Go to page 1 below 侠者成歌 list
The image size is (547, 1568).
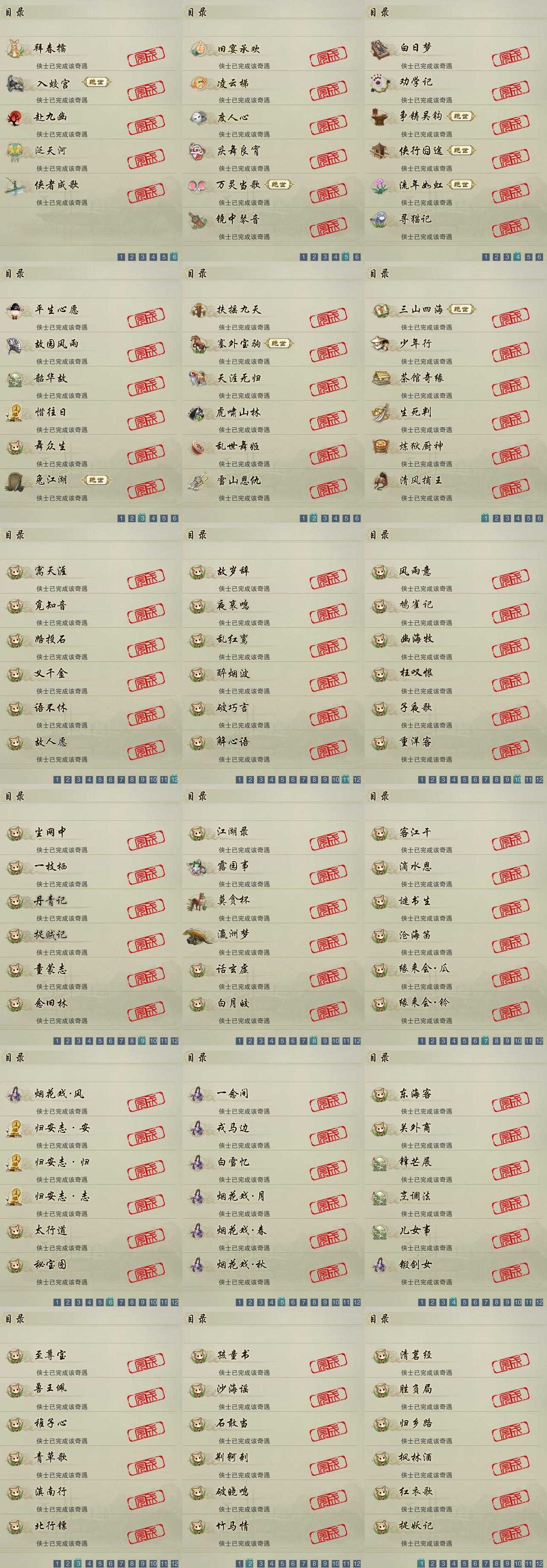click(x=120, y=257)
